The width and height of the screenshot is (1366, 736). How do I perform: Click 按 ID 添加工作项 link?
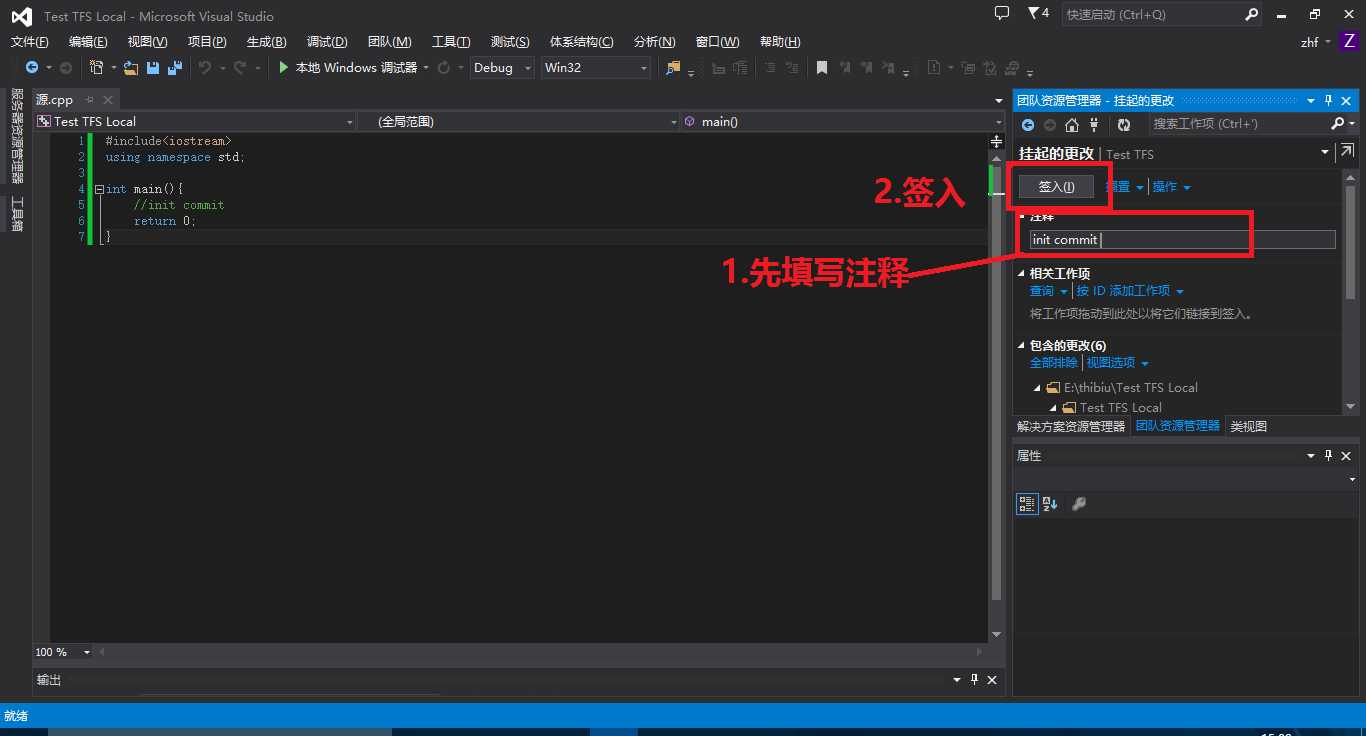tap(1123, 291)
